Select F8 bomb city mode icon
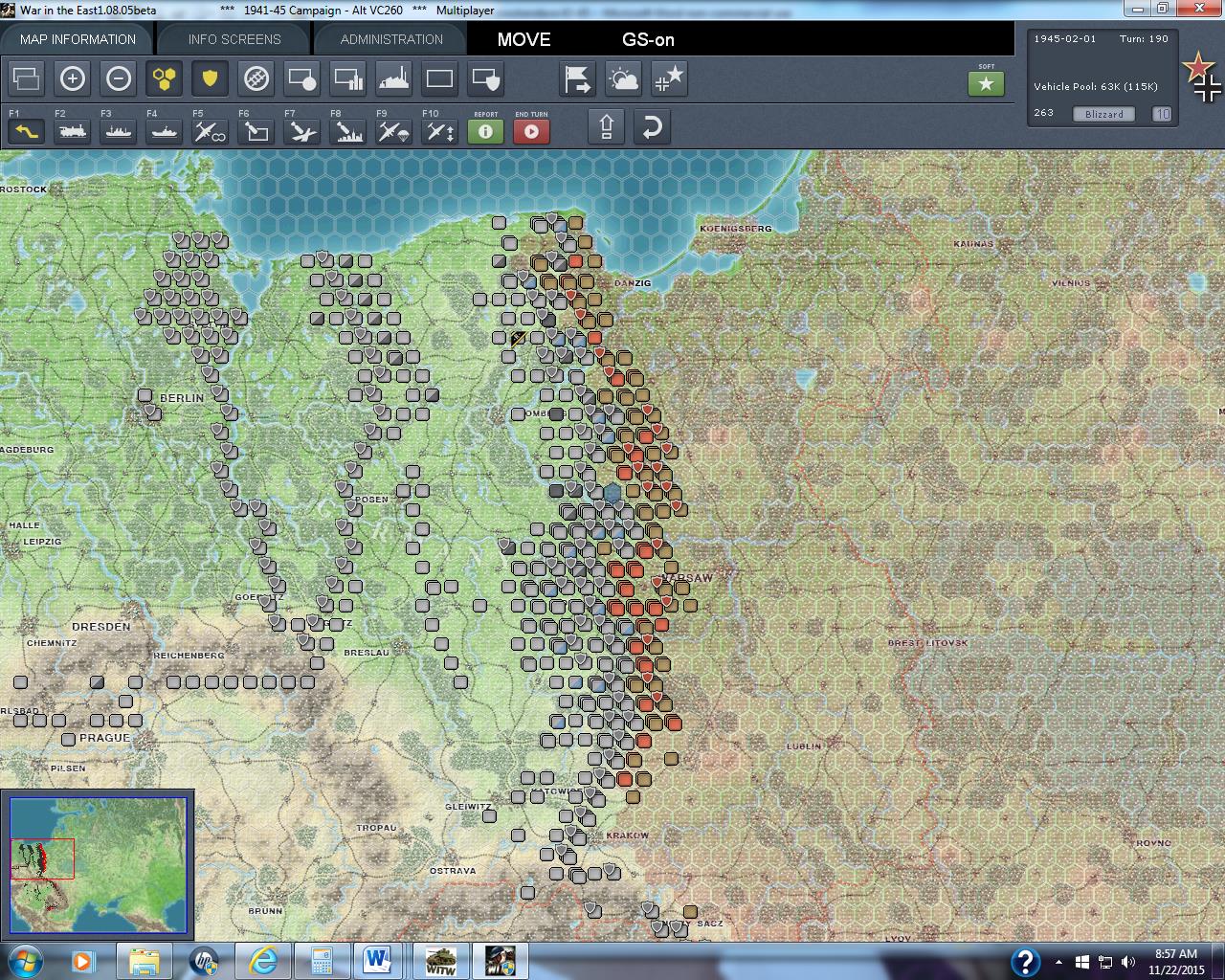Viewport: 1225px width, 980px height. click(347, 130)
